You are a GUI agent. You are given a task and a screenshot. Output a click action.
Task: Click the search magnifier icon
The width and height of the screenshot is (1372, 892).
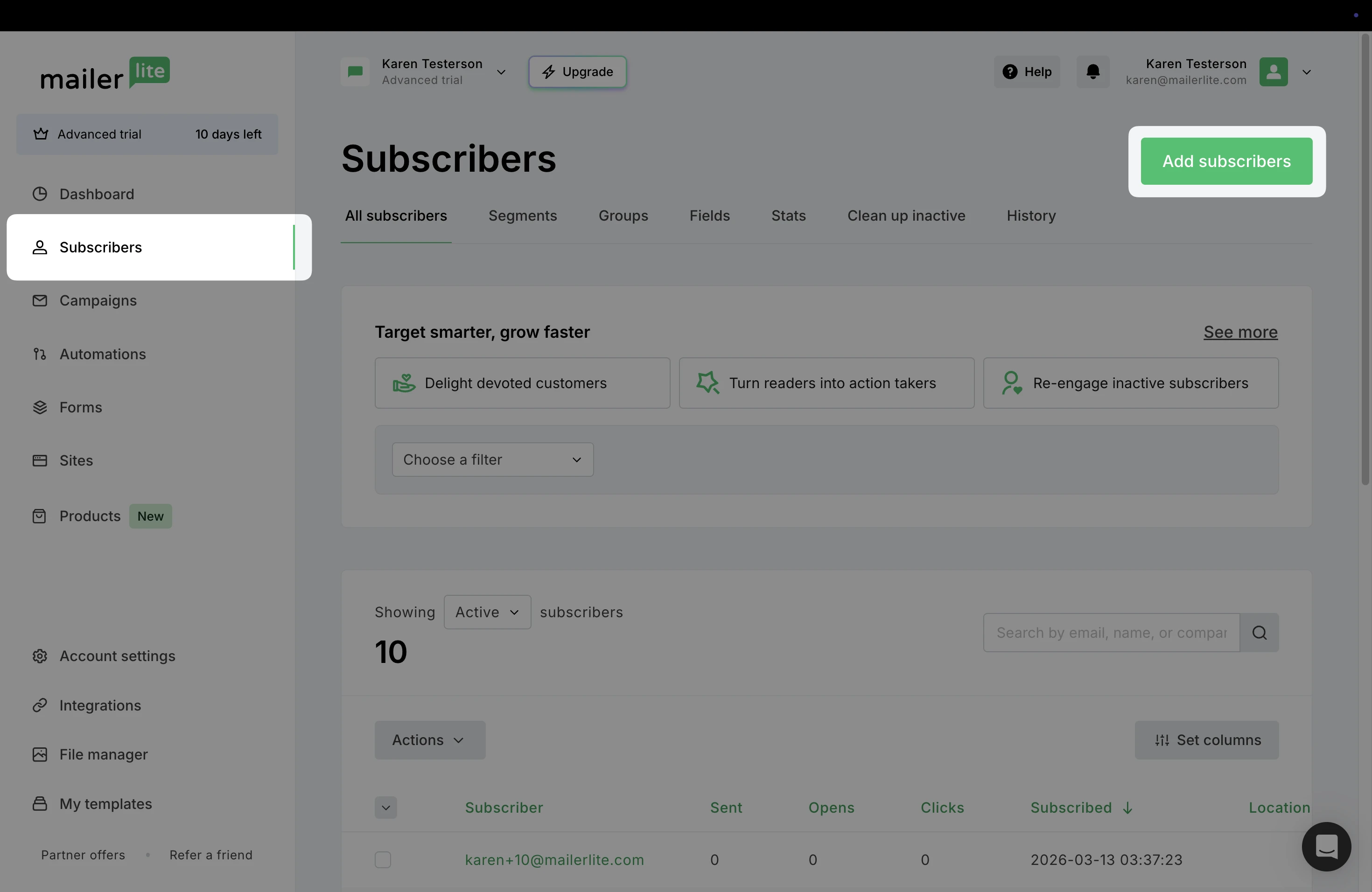(x=1259, y=633)
